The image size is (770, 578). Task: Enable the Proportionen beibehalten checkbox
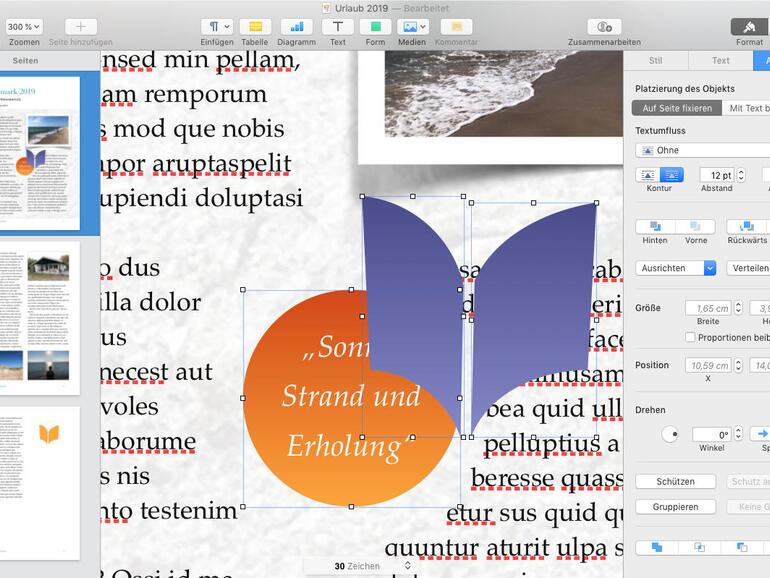pos(690,337)
